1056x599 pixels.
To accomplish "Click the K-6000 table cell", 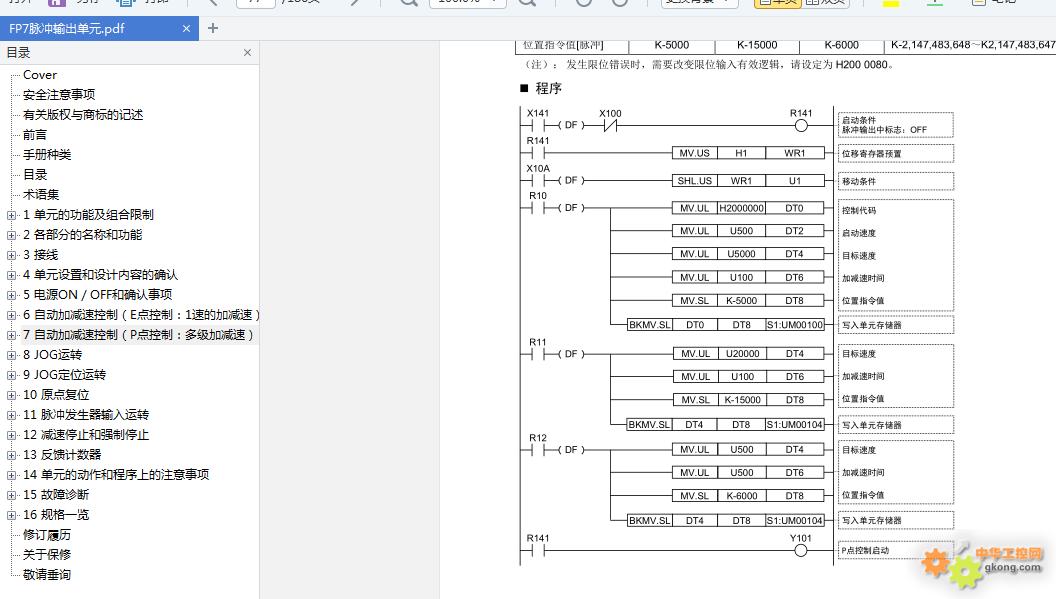I will [x=841, y=45].
